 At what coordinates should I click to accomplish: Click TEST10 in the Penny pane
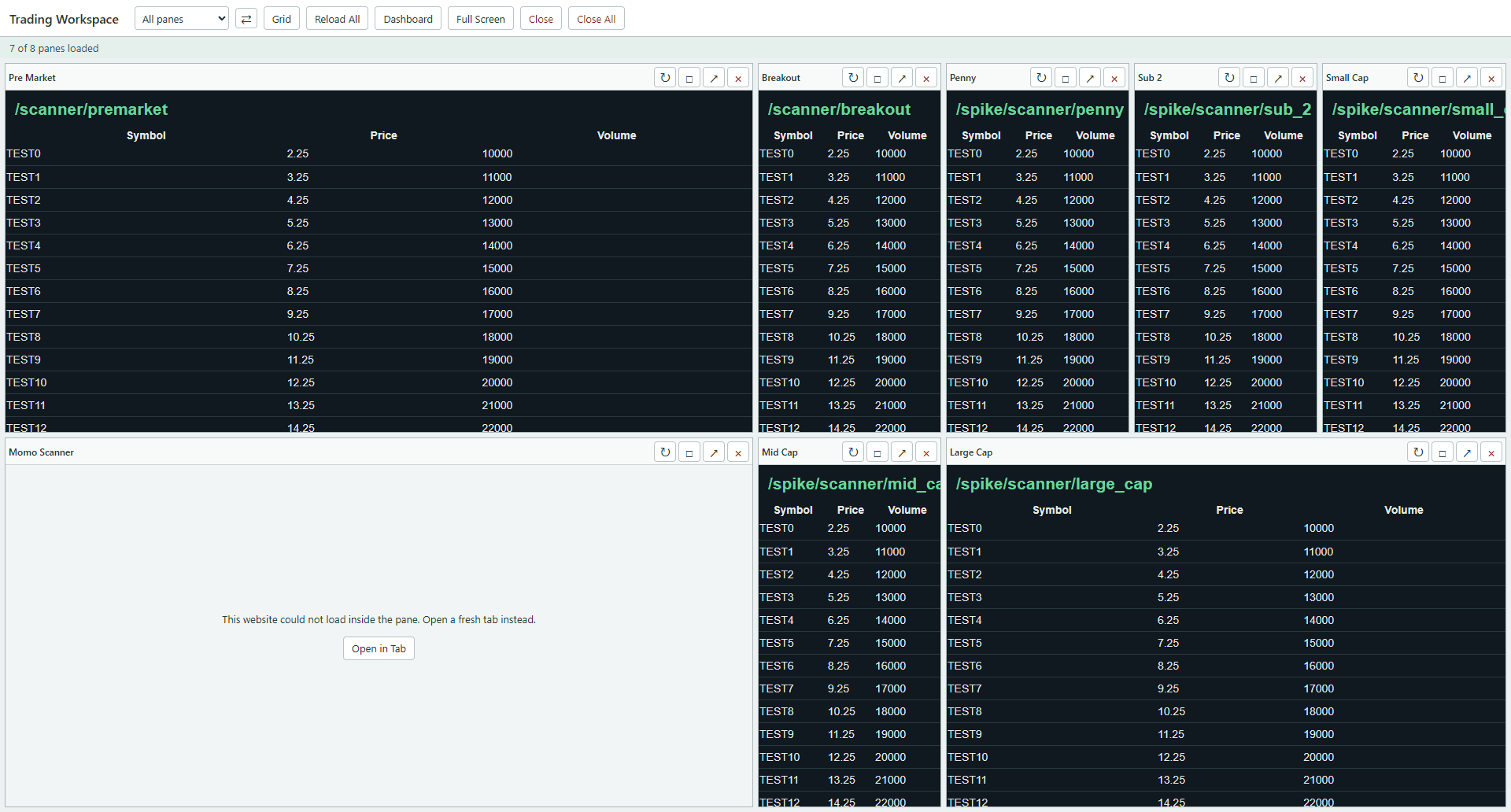967,382
